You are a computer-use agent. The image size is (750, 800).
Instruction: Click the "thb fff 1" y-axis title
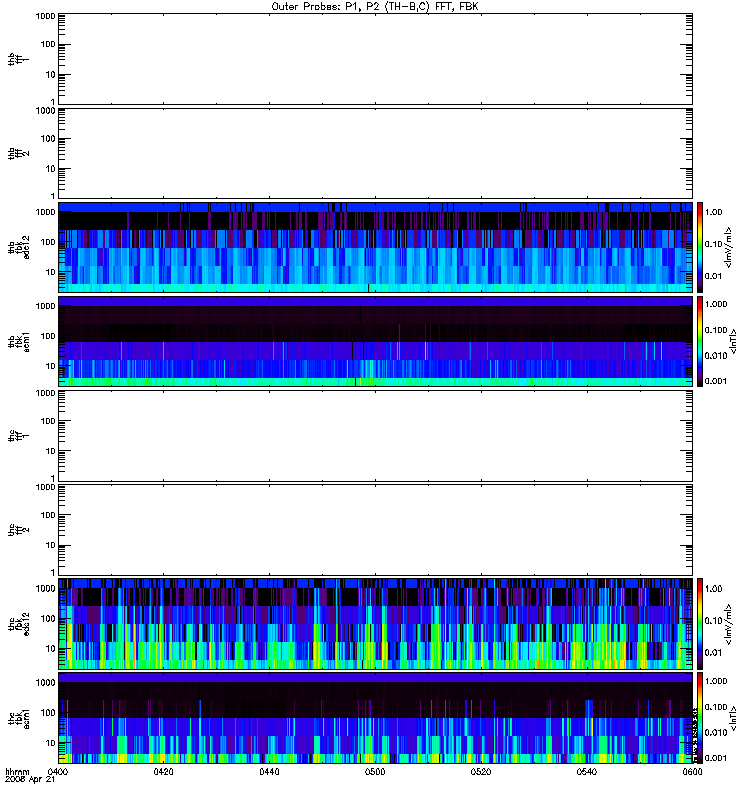18,59
